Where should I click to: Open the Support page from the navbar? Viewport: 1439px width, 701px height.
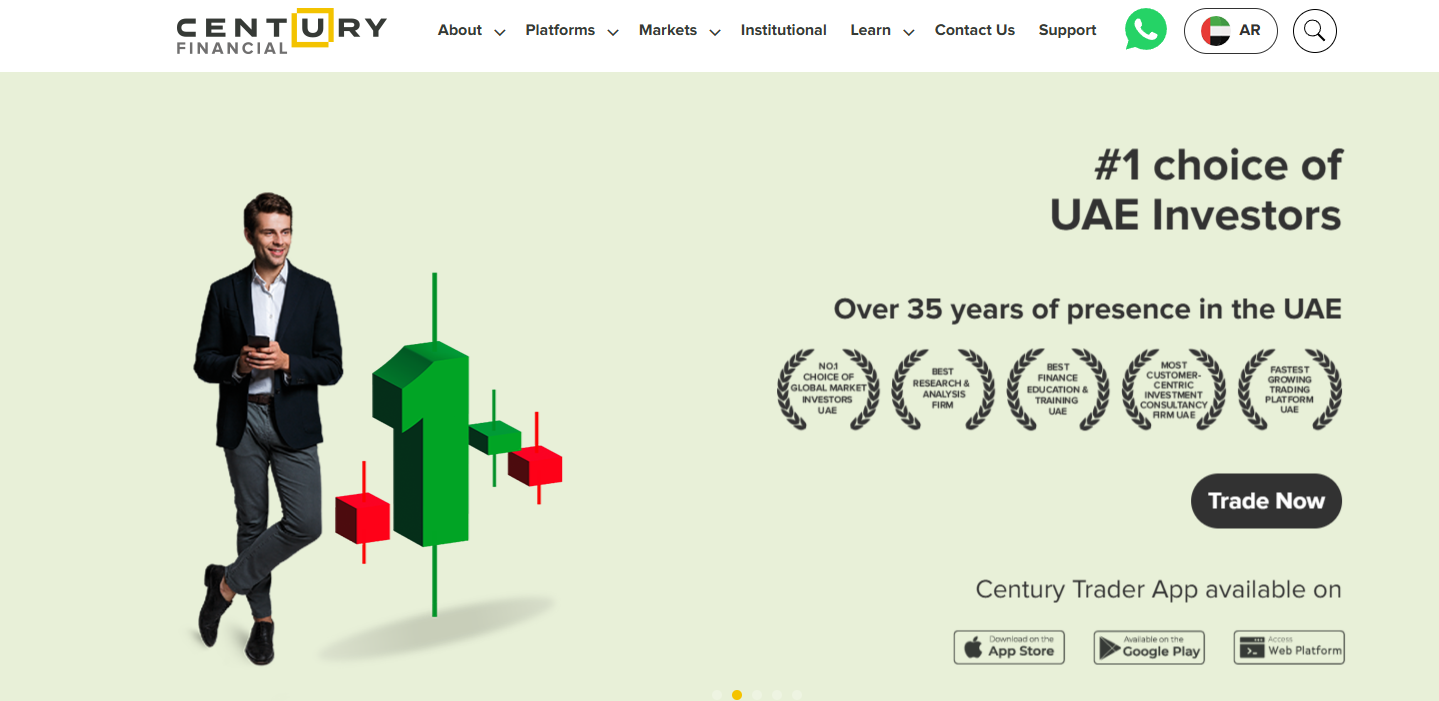(1067, 30)
